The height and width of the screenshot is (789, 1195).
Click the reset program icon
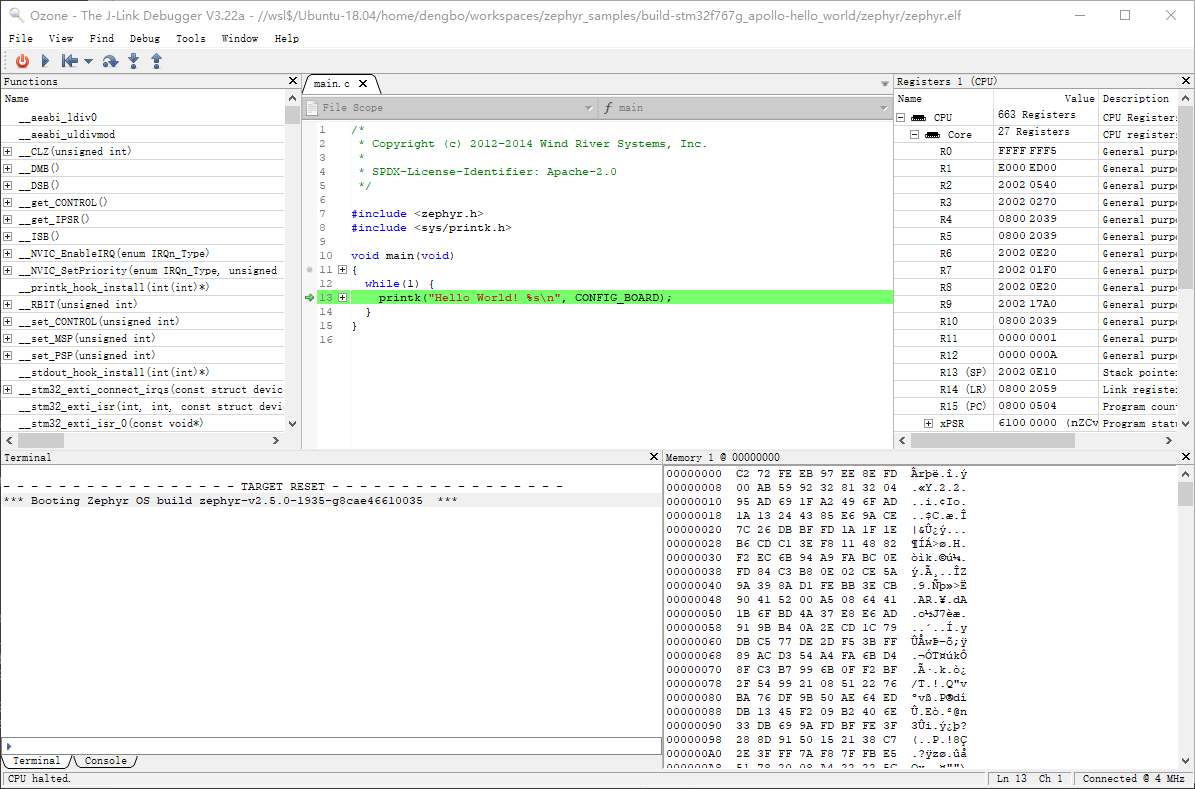tap(69, 61)
